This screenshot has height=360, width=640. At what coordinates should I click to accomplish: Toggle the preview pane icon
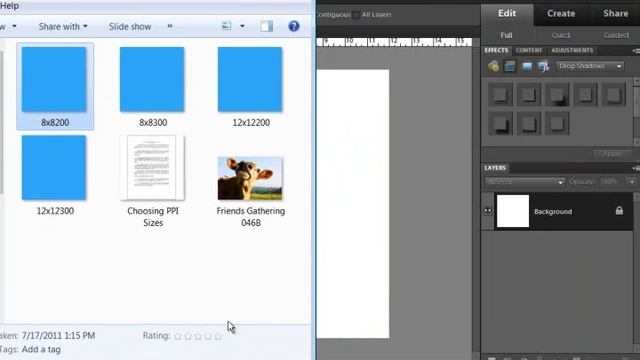click(x=267, y=26)
